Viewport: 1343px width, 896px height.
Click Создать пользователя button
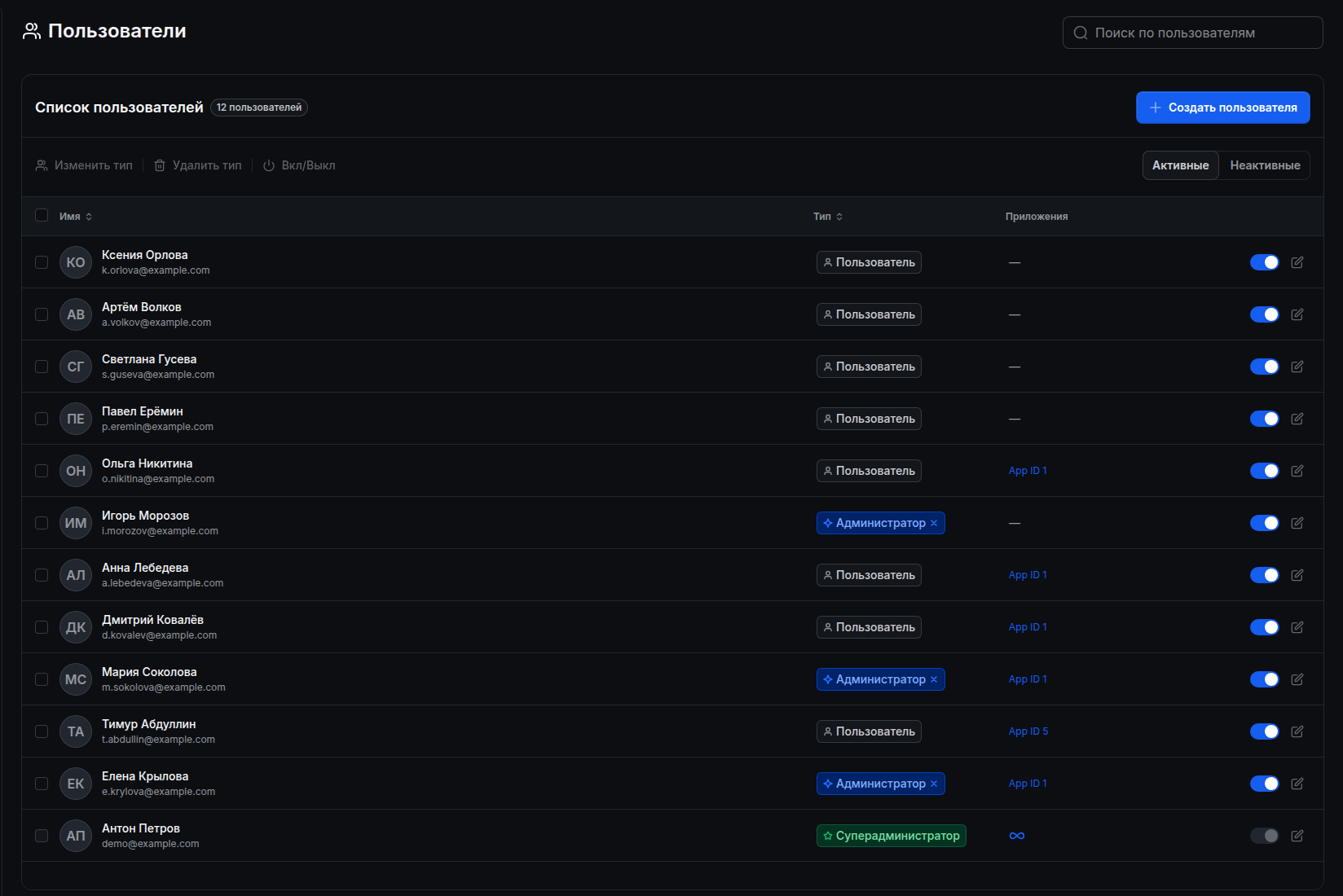(1223, 108)
